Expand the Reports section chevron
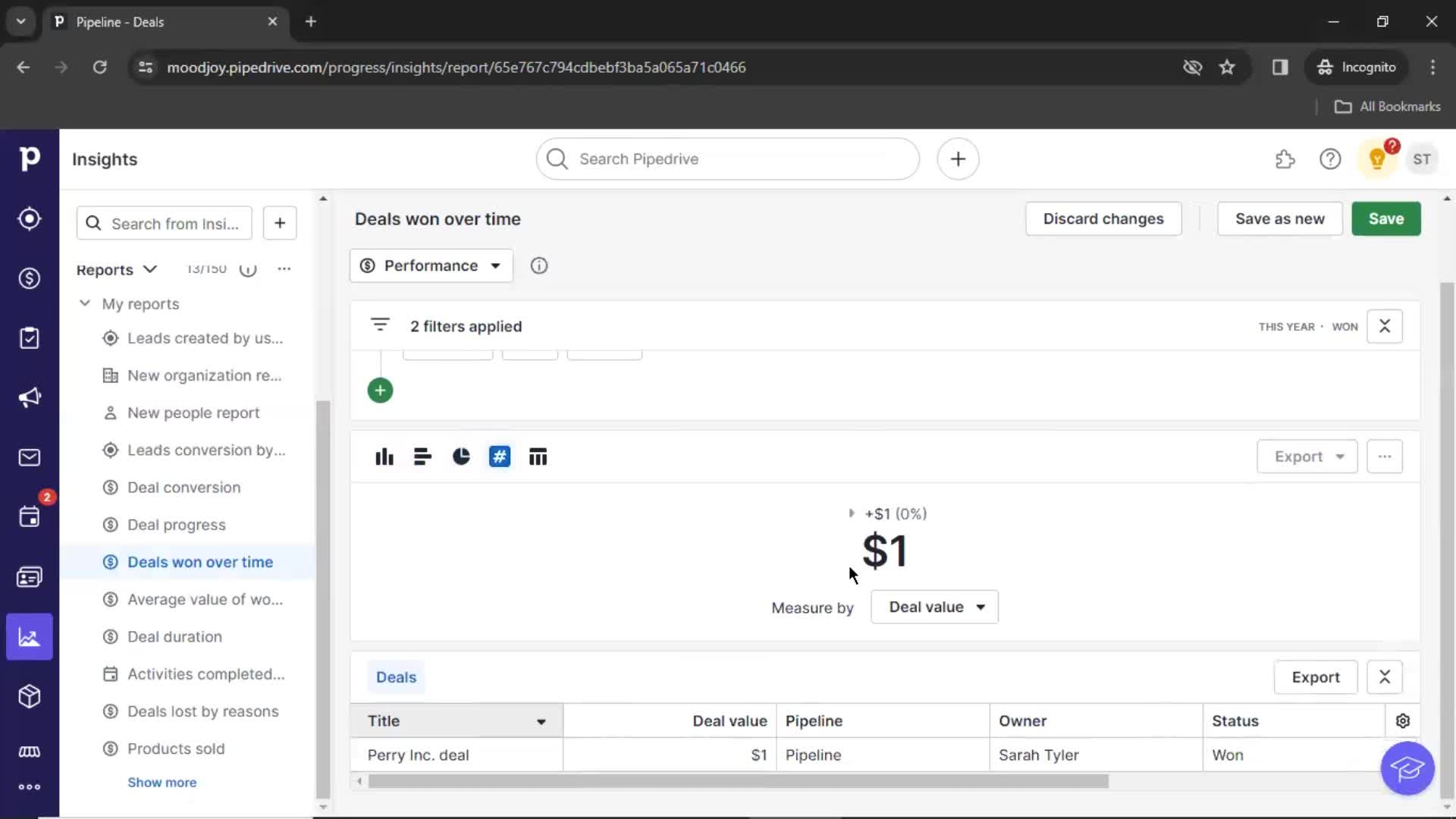The height and width of the screenshot is (819, 1456). coord(149,268)
